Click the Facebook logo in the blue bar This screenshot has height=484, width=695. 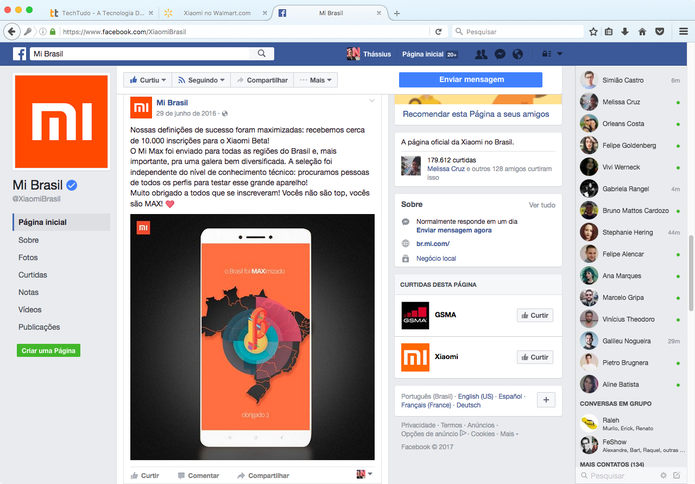point(19,54)
